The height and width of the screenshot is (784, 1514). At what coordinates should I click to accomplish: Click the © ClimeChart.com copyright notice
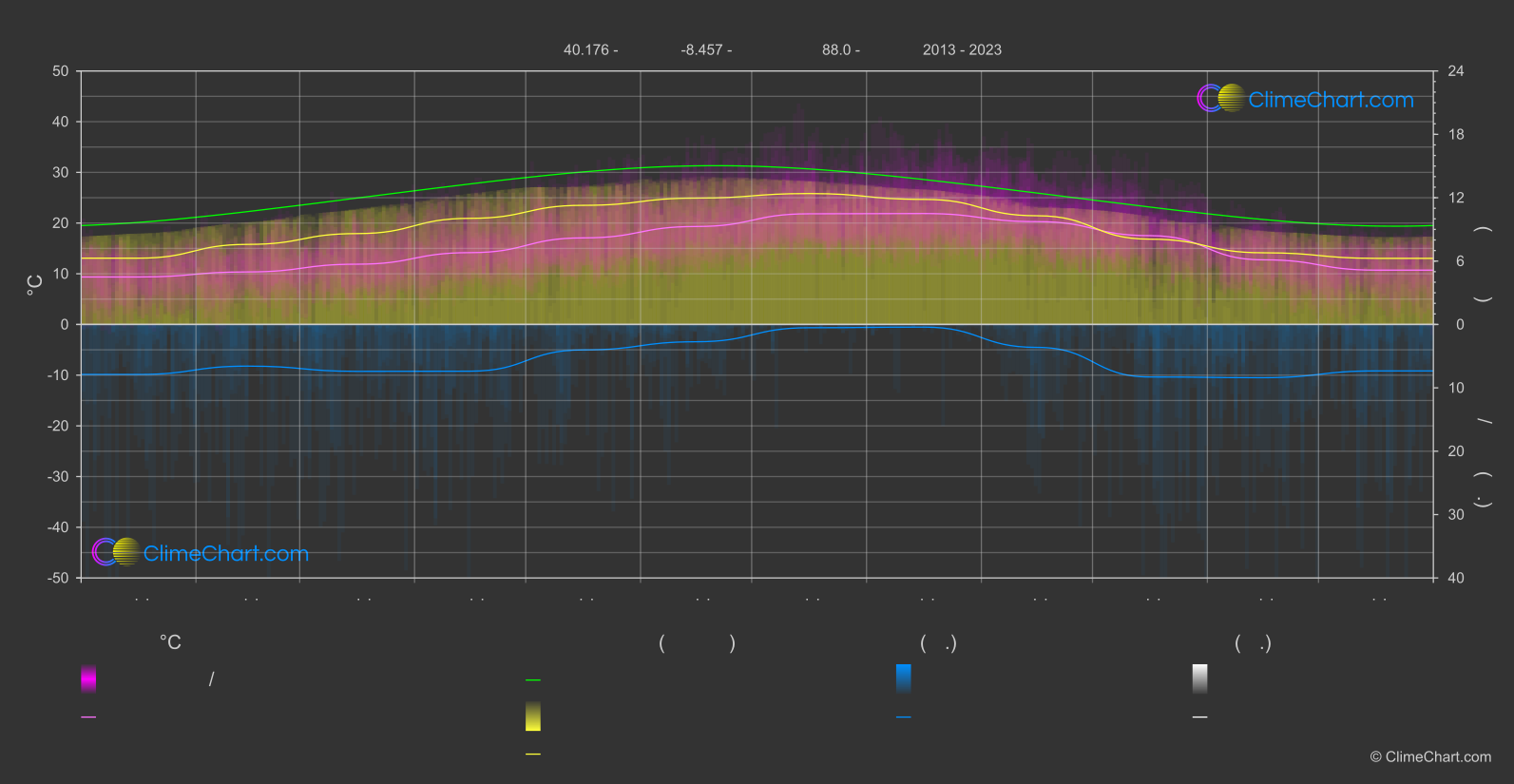[1429, 756]
